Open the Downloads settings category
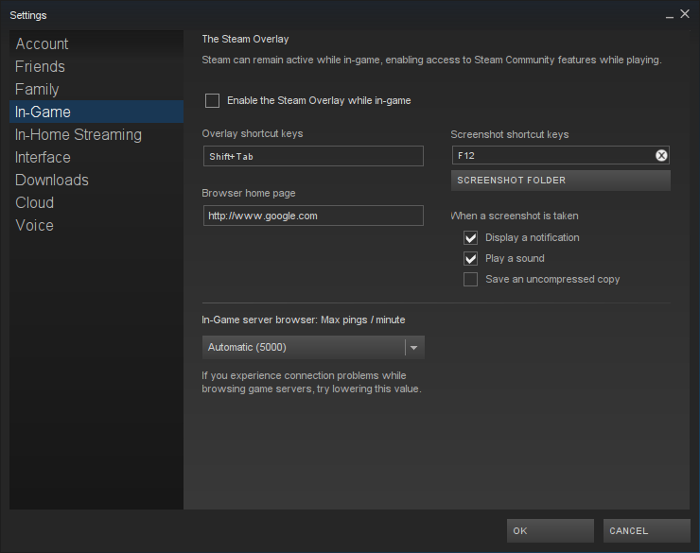Image resolution: width=700 pixels, height=553 pixels. 96,180
